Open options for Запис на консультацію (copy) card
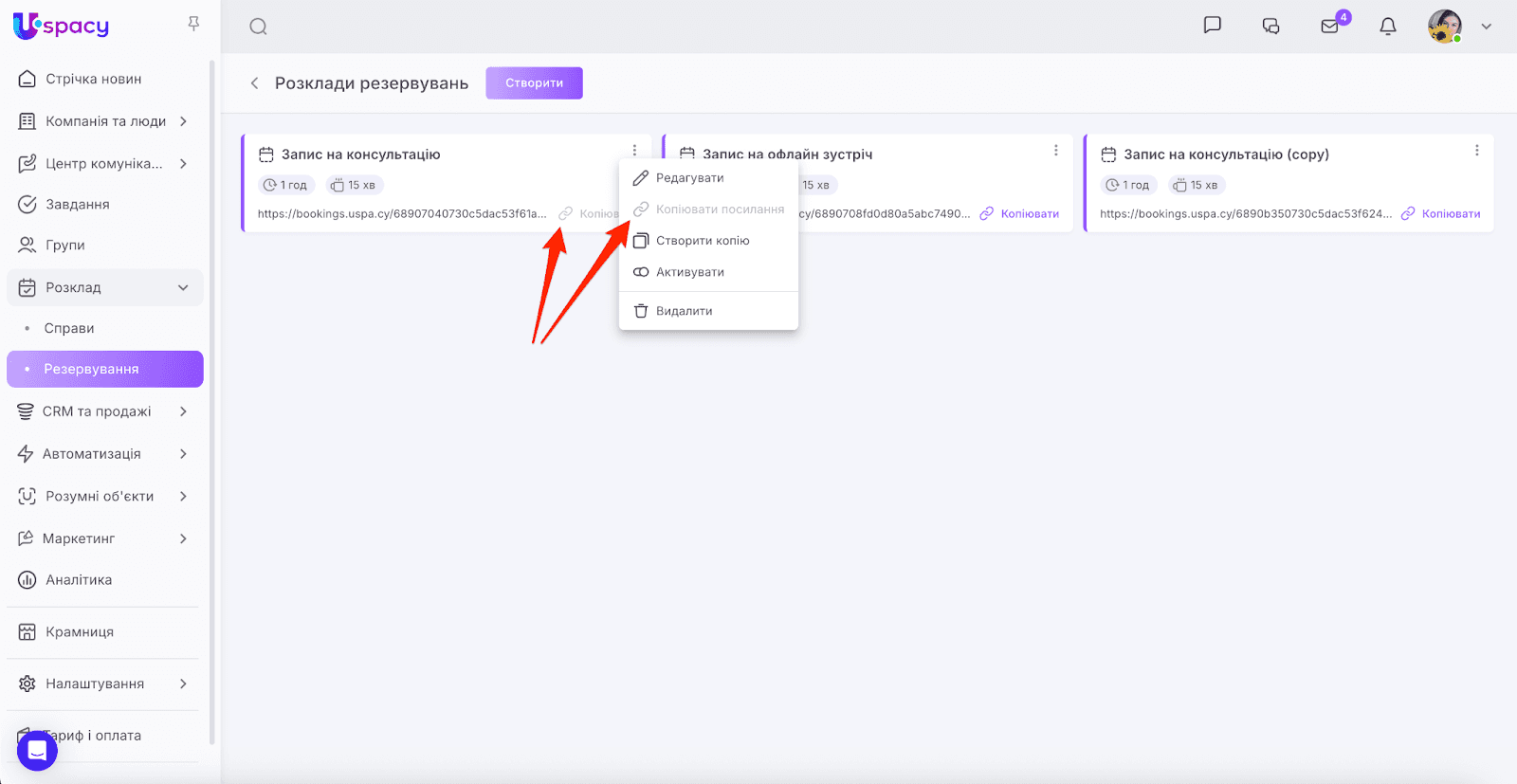1517x784 pixels. tap(1476, 151)
